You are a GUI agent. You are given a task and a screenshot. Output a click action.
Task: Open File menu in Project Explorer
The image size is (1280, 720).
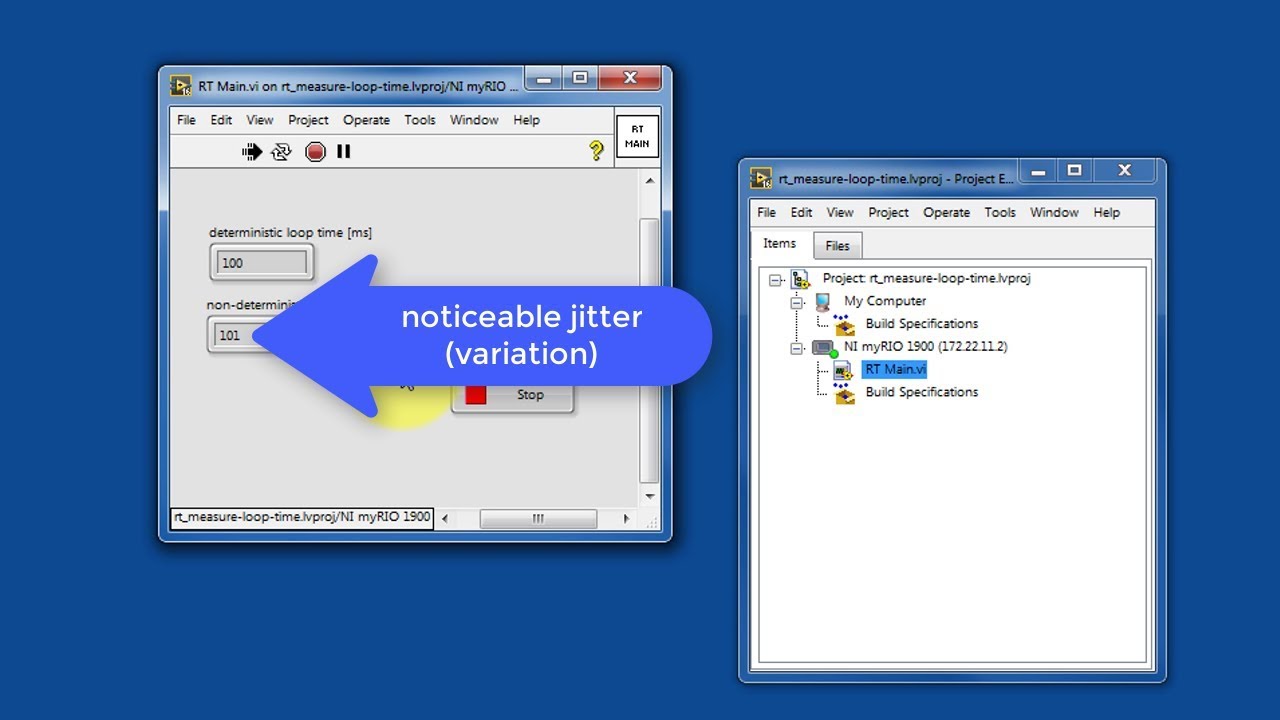coord(766,212)
